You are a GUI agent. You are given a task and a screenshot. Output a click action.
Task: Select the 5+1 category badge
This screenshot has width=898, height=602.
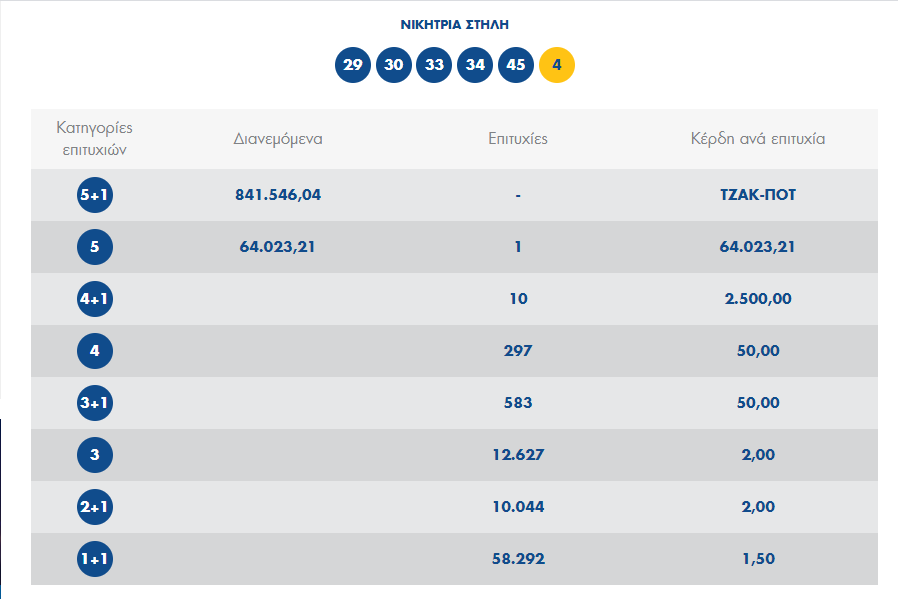(94, 195)
